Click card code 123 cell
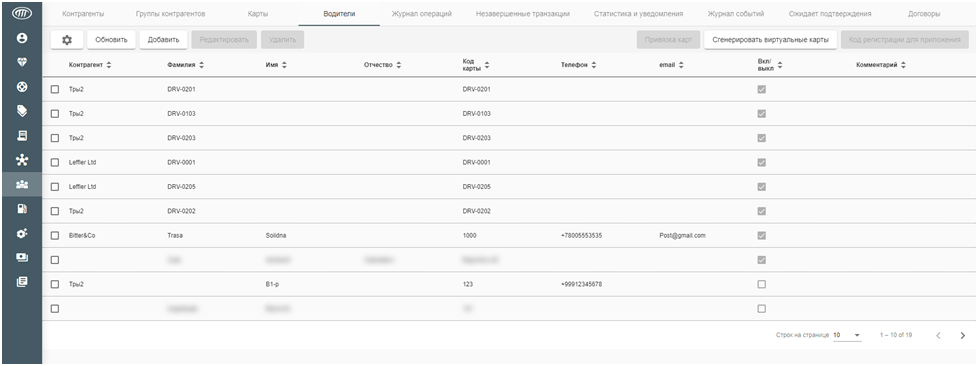 point(467,284)
